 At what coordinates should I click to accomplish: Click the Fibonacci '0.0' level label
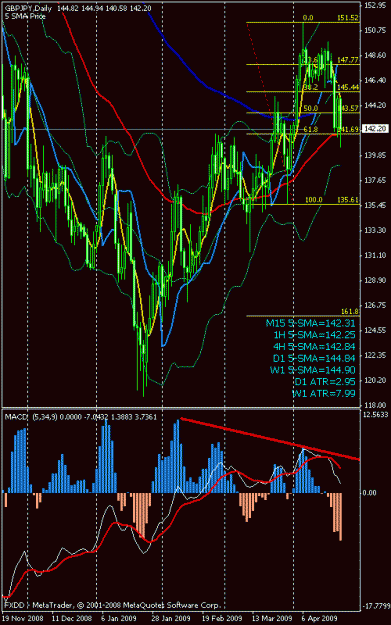click(x=308, y=18)
